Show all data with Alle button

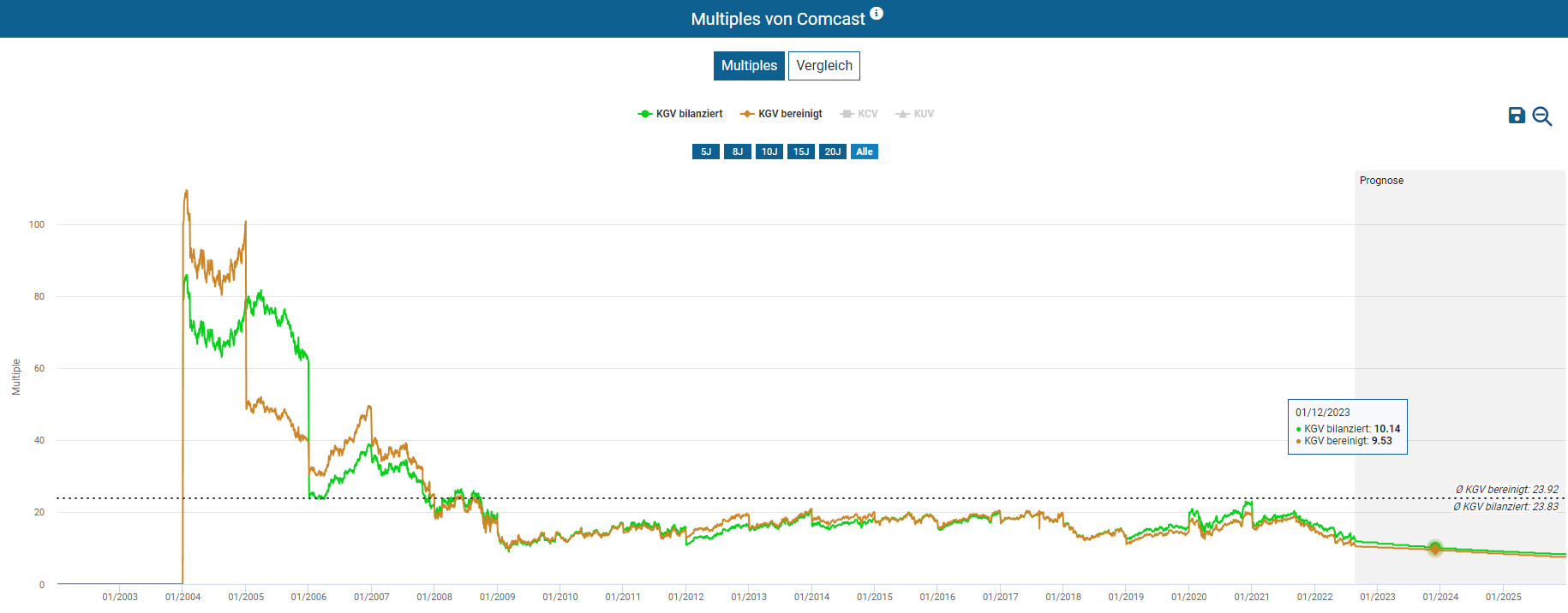(x=864, y=152)
